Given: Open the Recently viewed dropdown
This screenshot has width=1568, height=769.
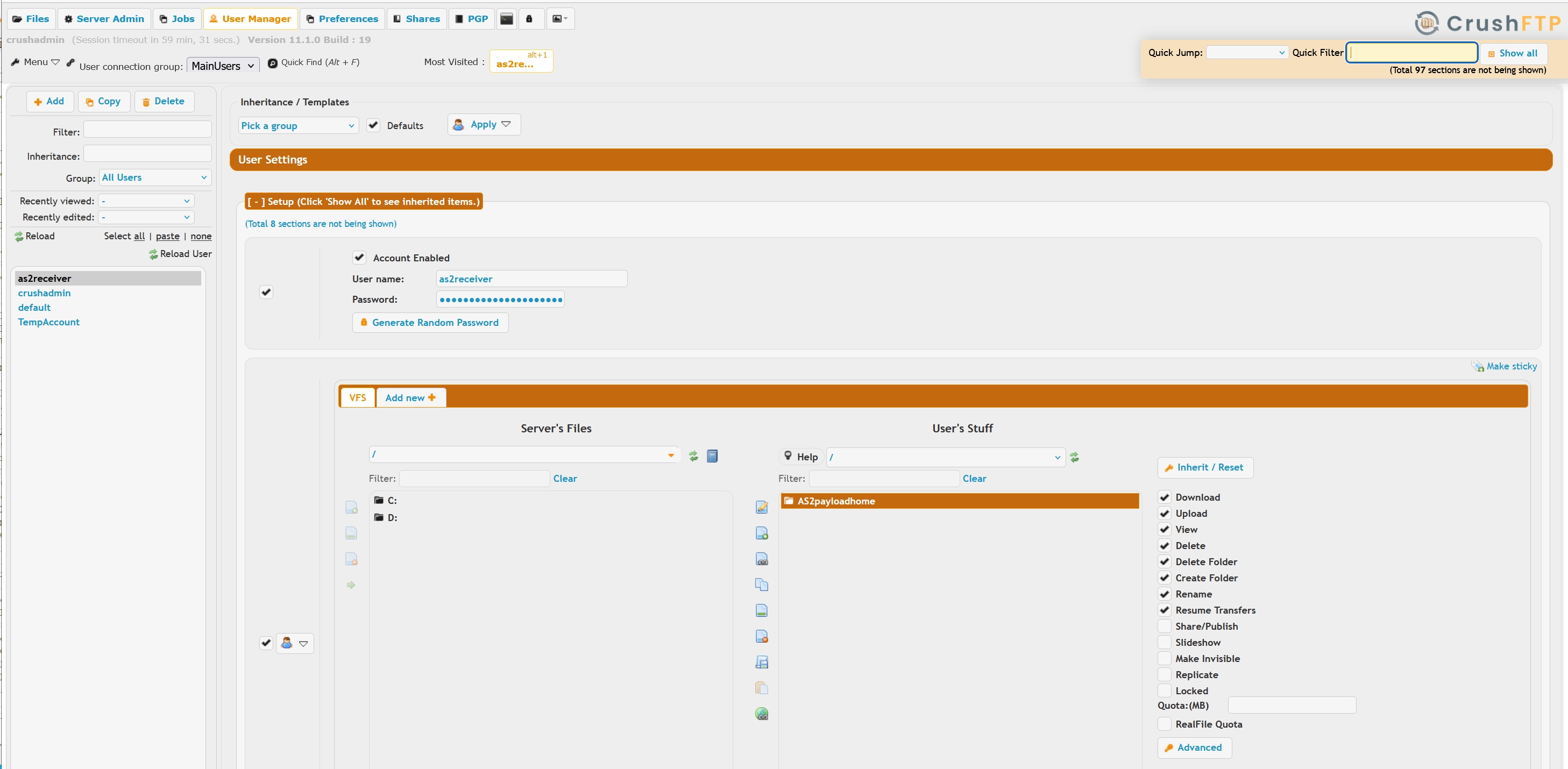Looking at the screenshot, I should [x=147, y=201].
